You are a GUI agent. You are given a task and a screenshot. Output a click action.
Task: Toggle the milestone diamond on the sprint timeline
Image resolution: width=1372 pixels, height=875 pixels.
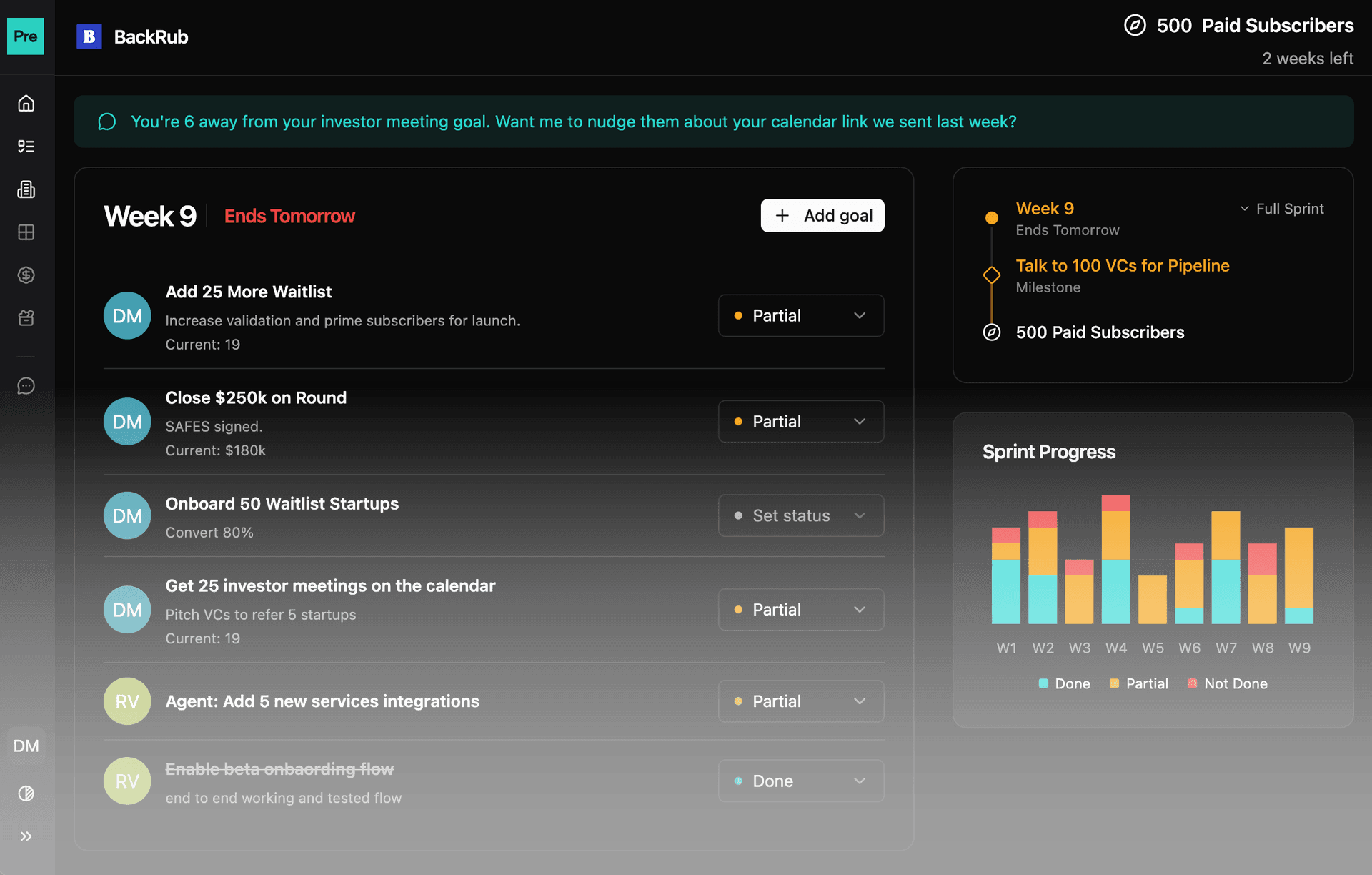point(991,275)
